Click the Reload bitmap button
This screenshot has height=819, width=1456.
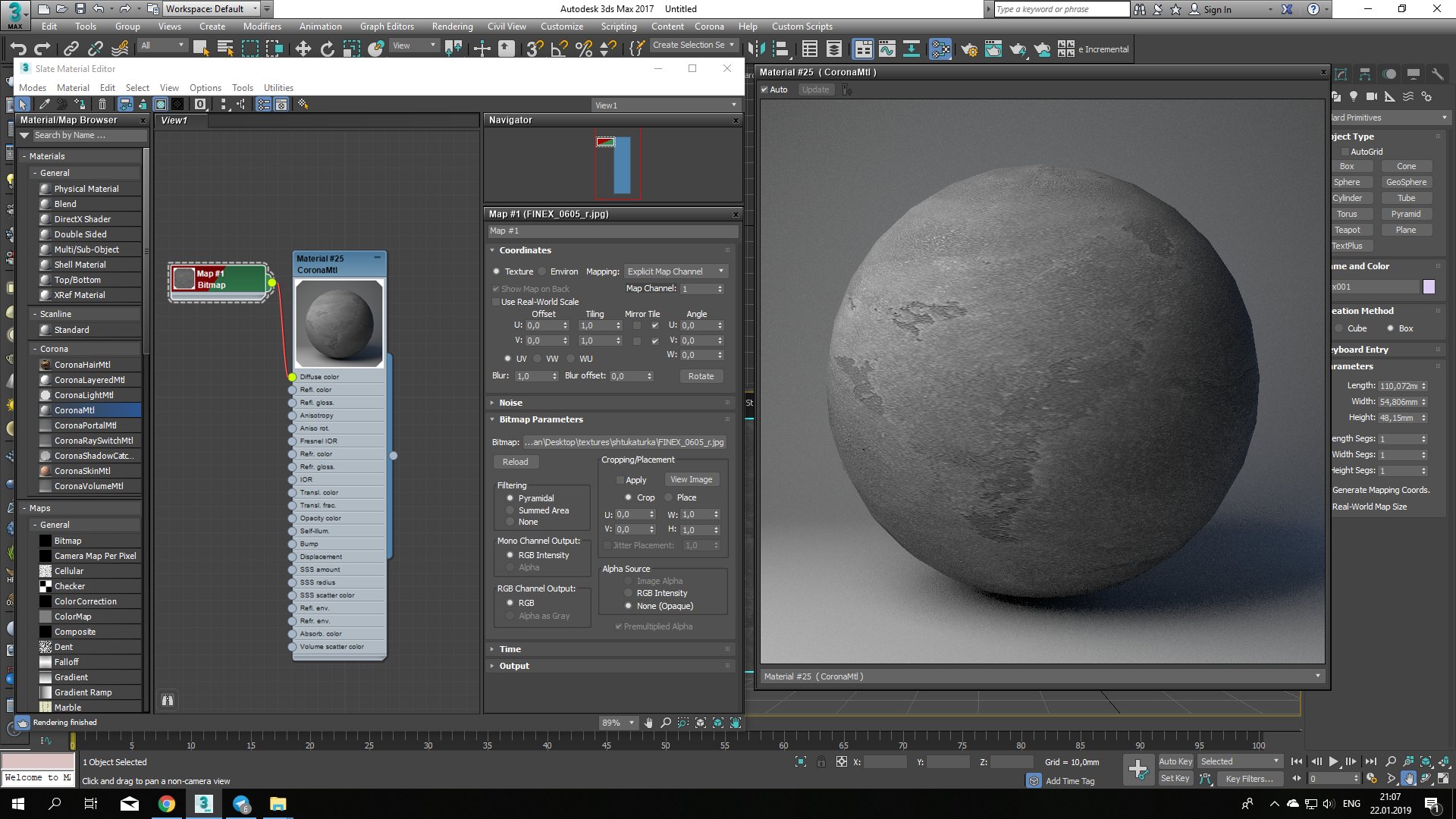[515, 462]
